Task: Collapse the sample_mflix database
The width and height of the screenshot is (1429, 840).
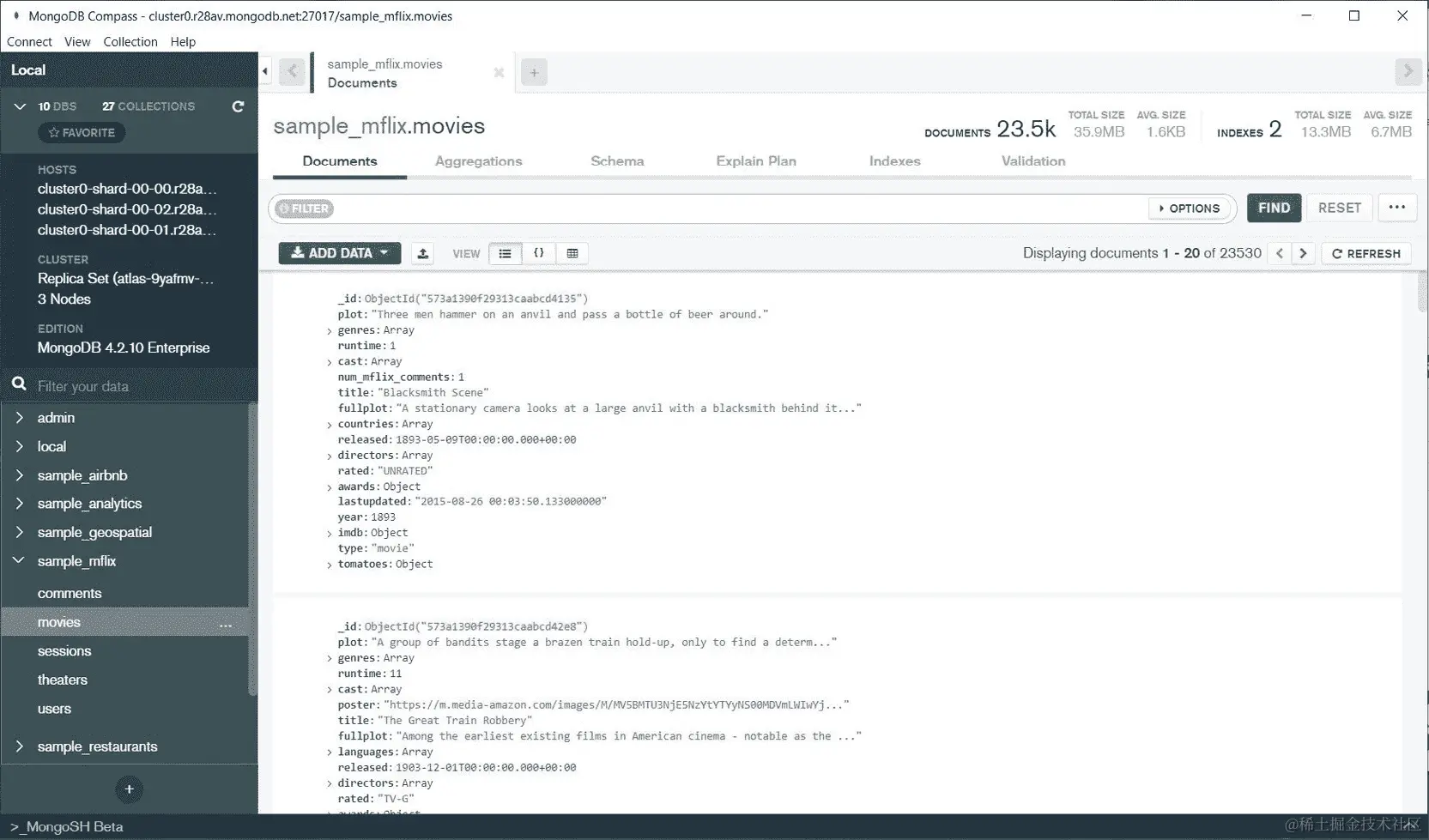Action: (19, 561)
